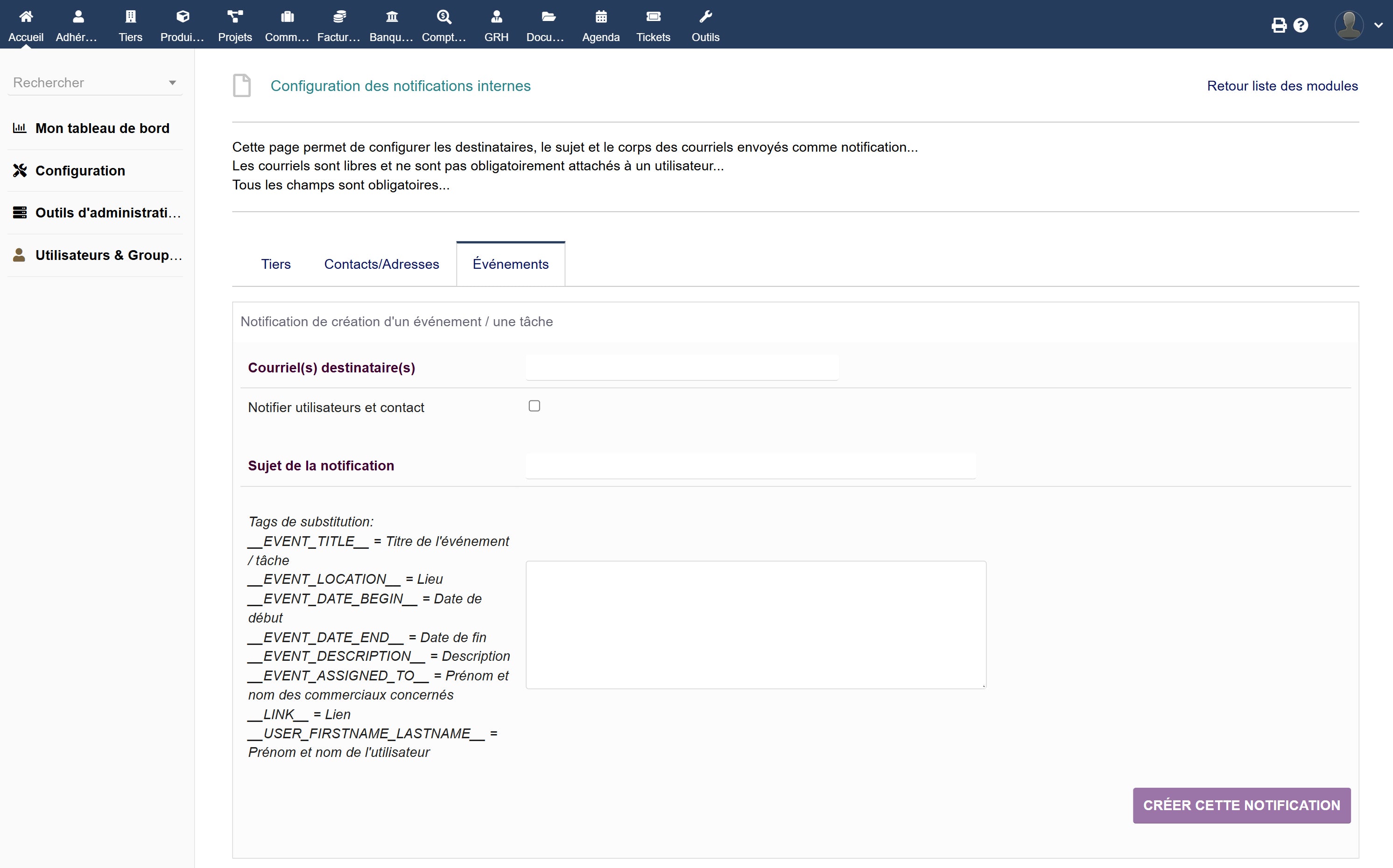Click Créer cette notification button
The image size is (1393, 868).
[1241, 805]
